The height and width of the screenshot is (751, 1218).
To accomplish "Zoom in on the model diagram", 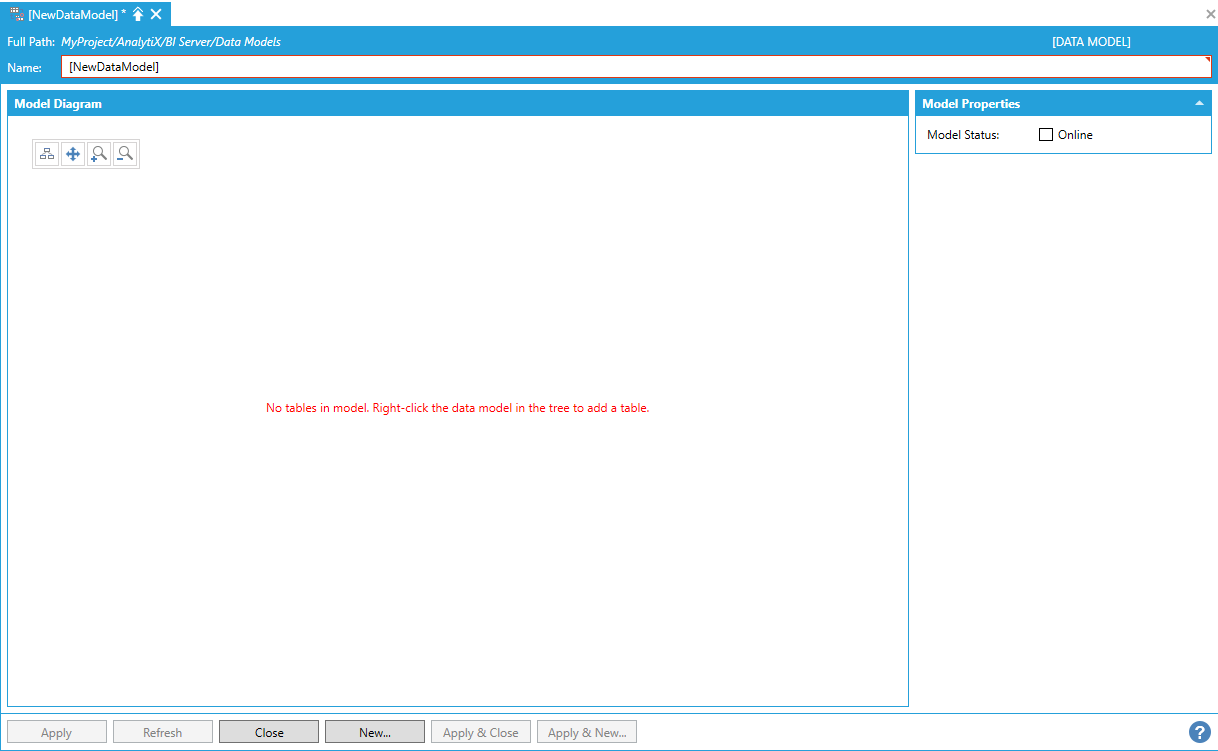I will point(99,154).
